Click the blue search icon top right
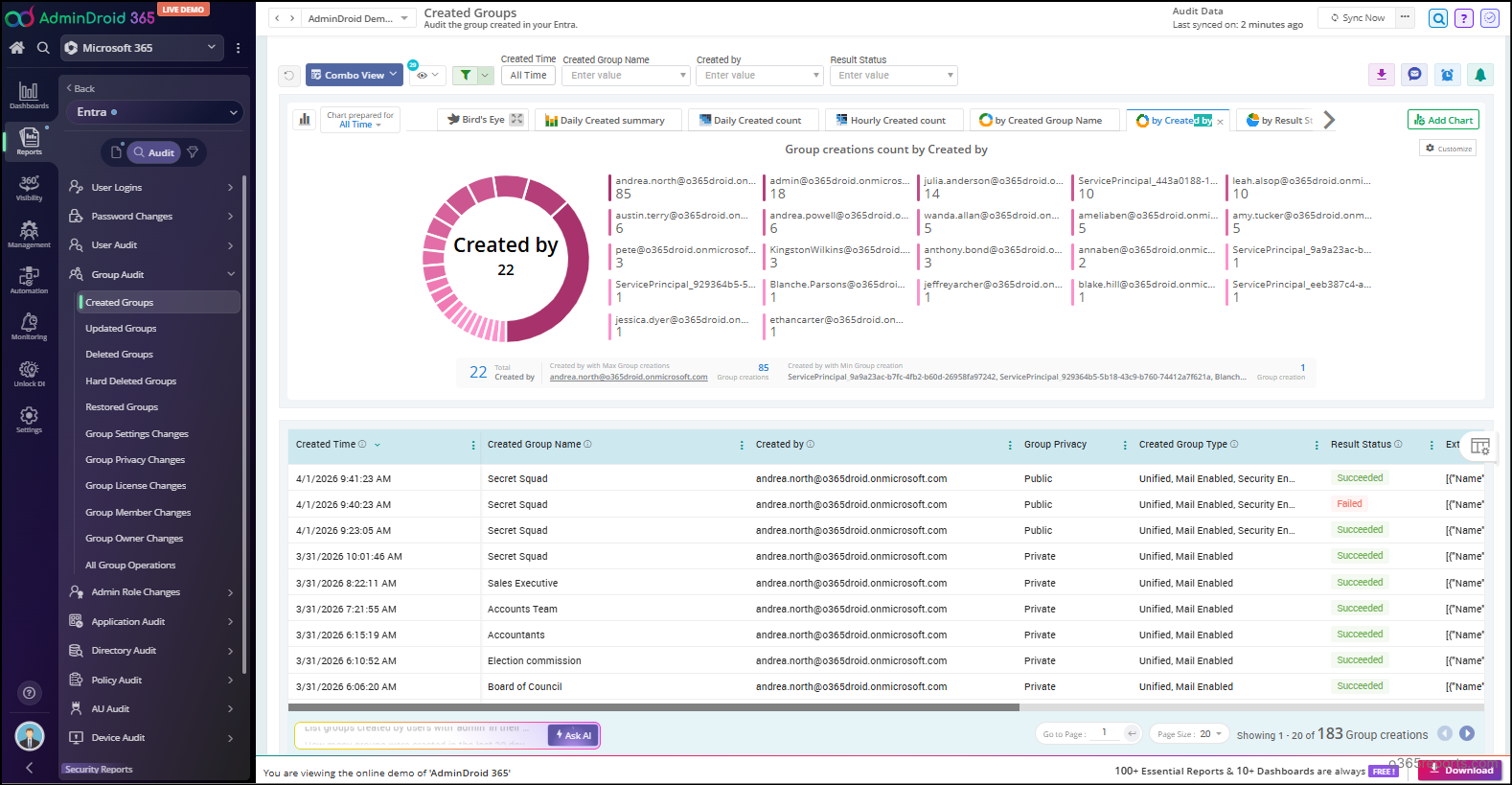 pos(1437,18)
